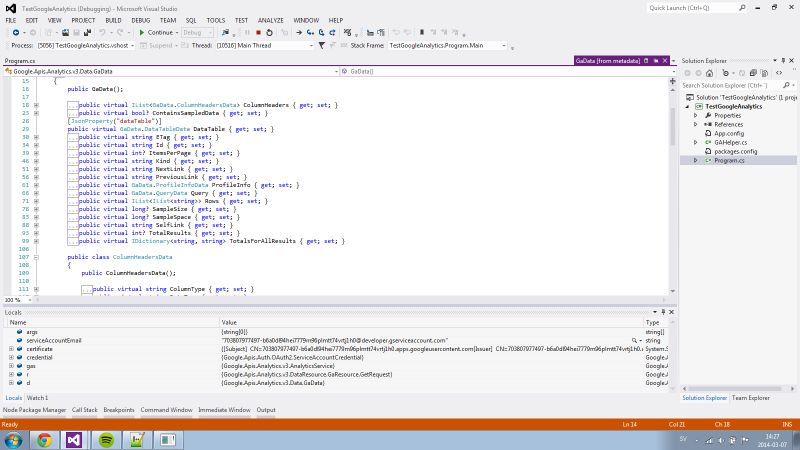
Task: Switch to the Watch 1 tab
Action: click(37, 398)
